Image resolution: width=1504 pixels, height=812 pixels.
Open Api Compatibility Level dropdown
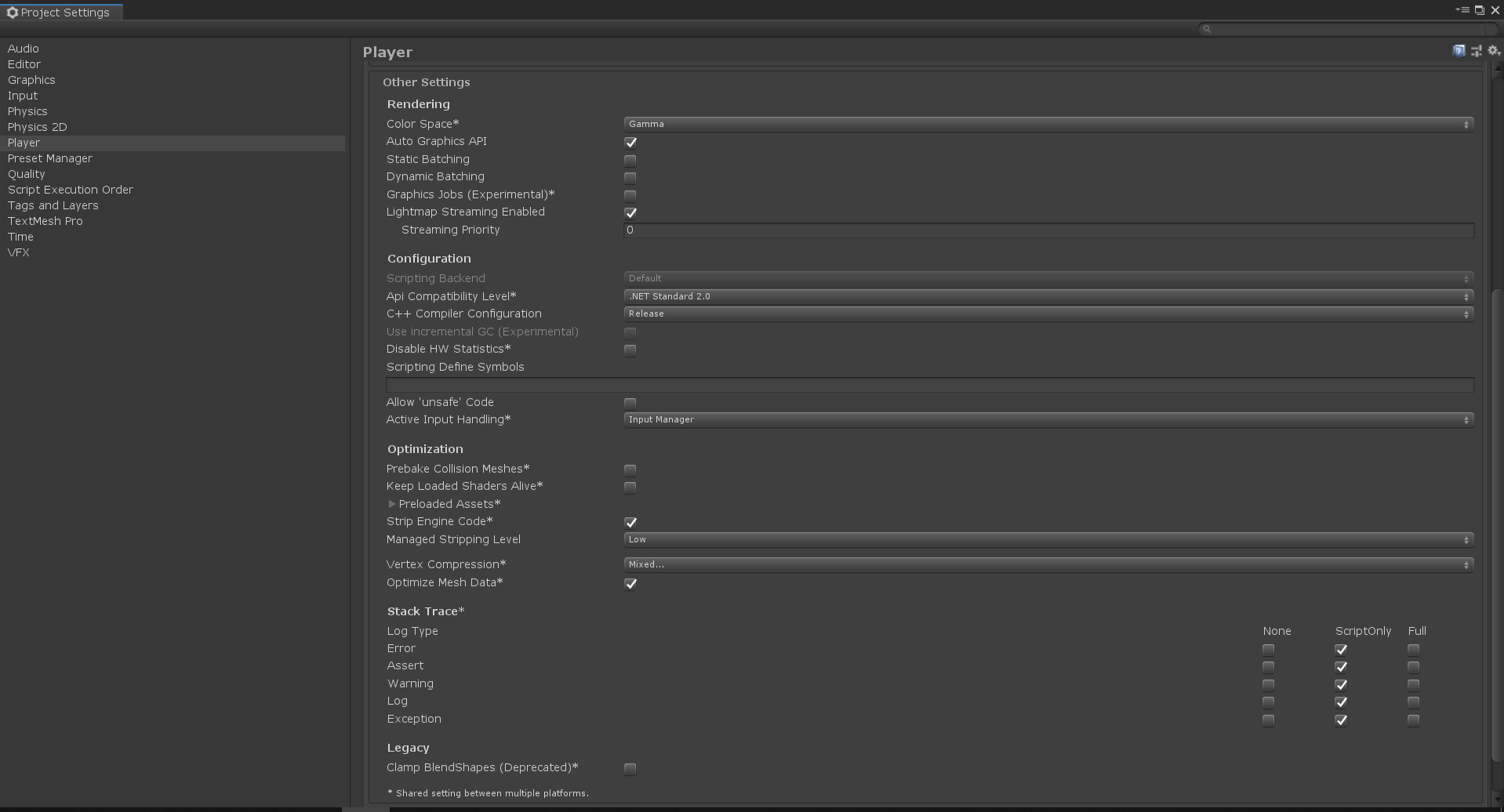[1048, 296]
